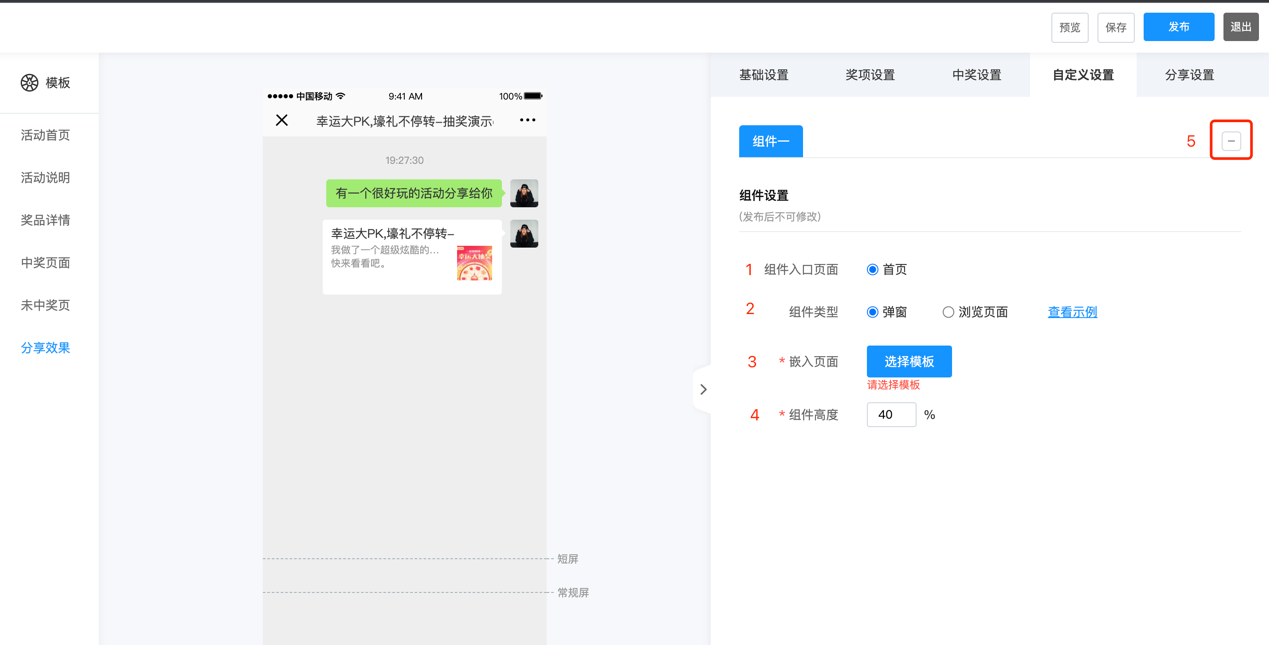This screenshot has width=1269, height=645.
Task: Click the 选择模板 button
Action: click(x=909, y=362)
